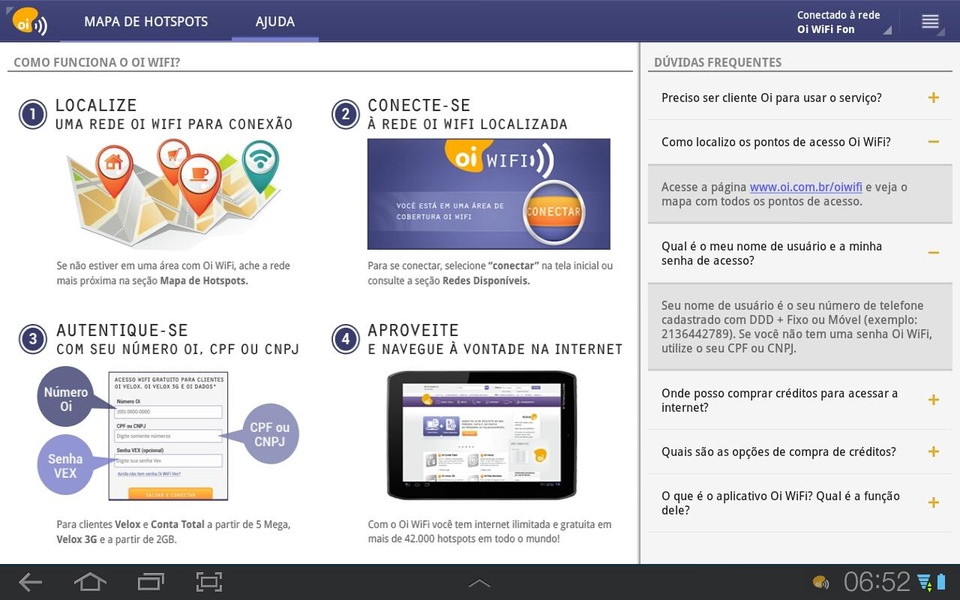Go back with Android back arrow

(x=31, y=582)
